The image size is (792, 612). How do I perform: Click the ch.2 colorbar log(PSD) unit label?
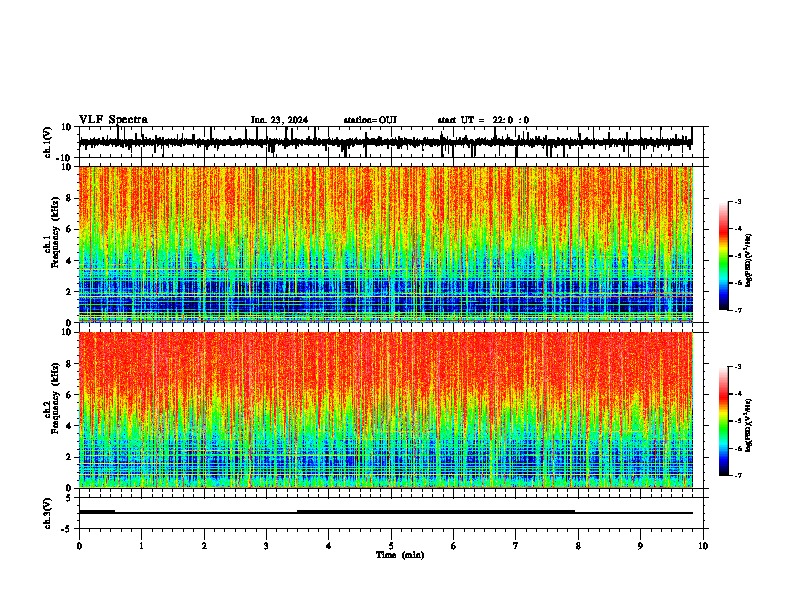749,425
